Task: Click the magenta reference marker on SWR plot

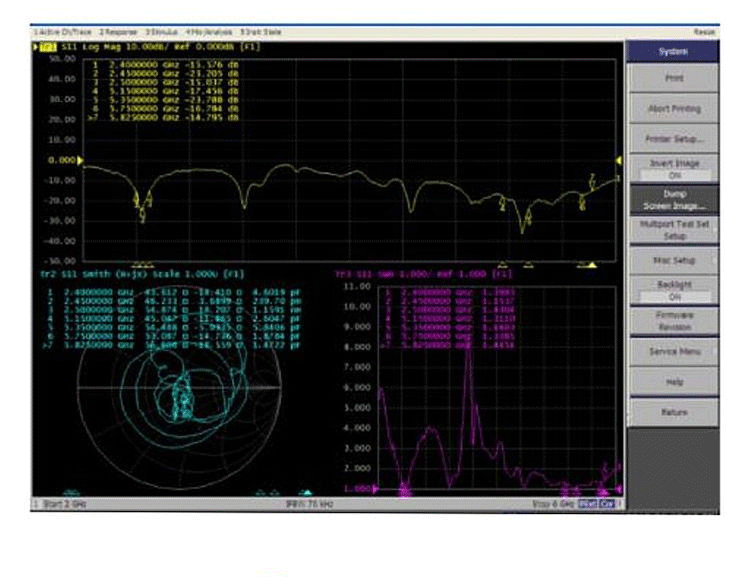Action: [x=377, y=489]
